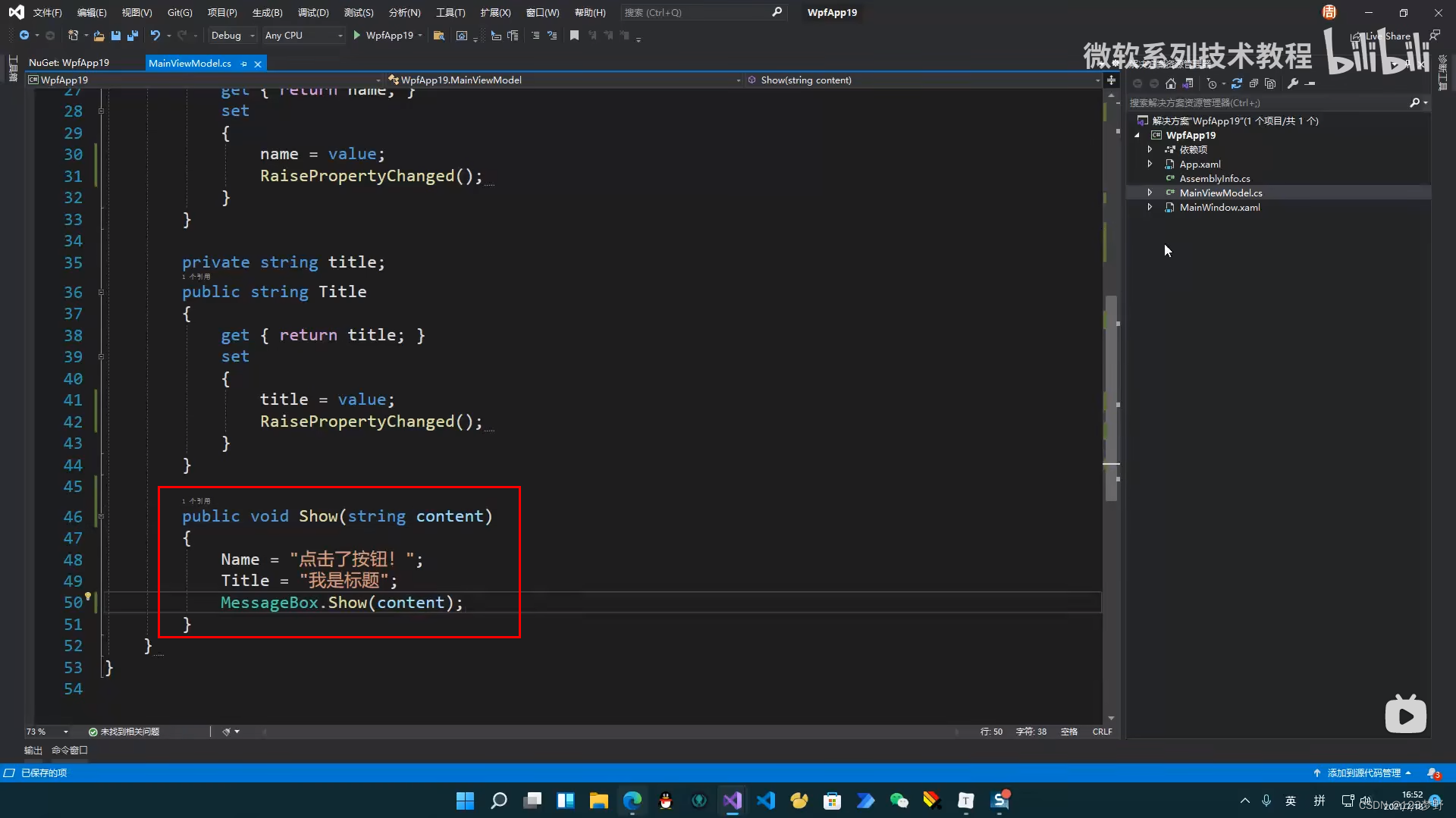This screenshot has height=818, width=1456.
Task: Click the Solution Explorer search magnifier icon
Action: 1414,102
